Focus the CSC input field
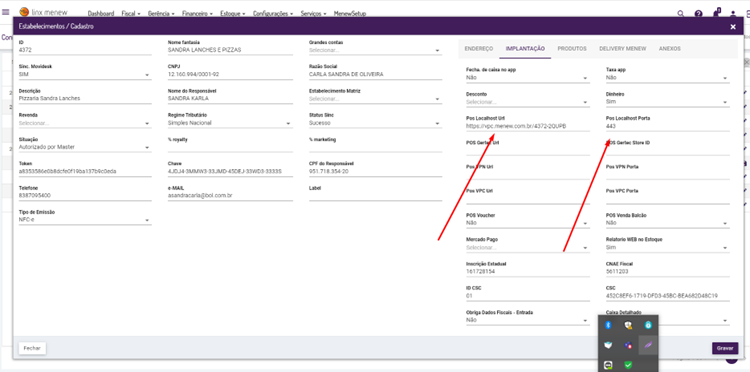 [668, 296]
